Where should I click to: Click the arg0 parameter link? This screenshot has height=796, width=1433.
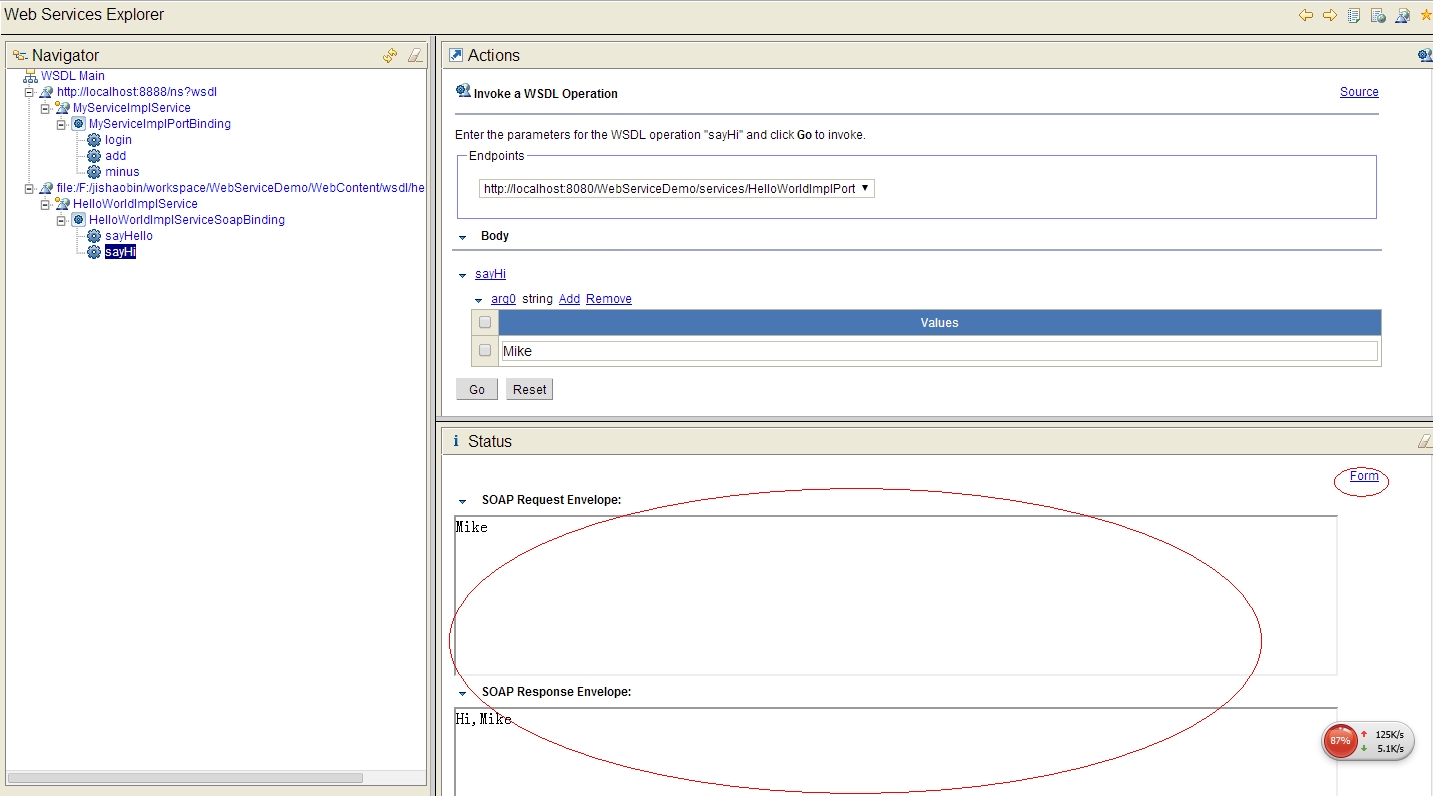(503, 299)
